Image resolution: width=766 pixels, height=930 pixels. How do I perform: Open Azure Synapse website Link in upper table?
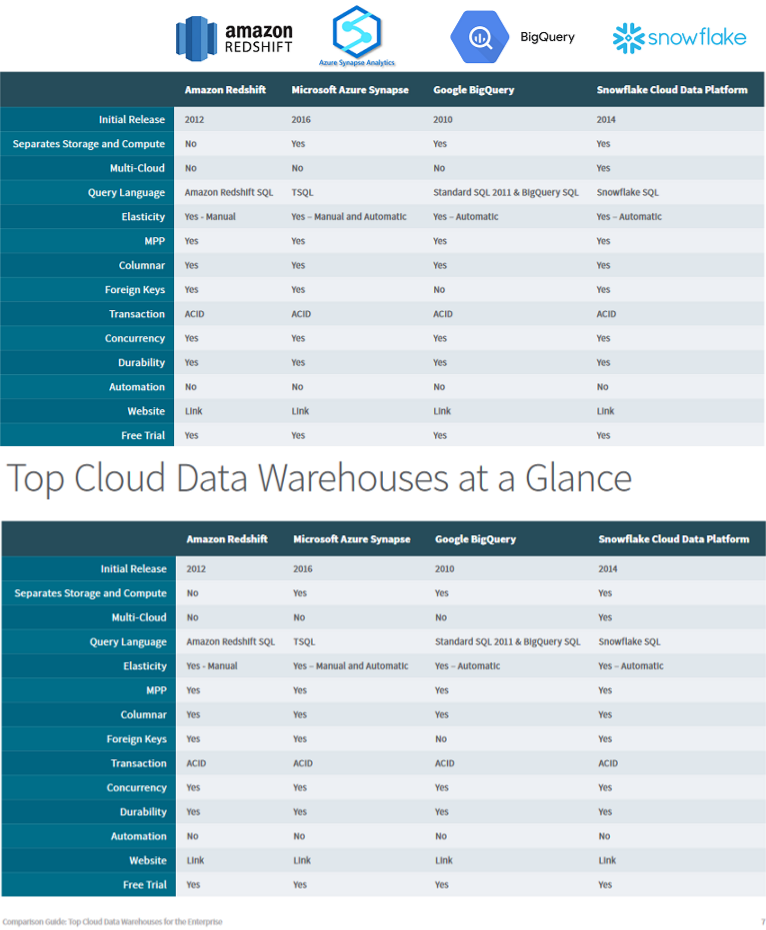point(300,411)
